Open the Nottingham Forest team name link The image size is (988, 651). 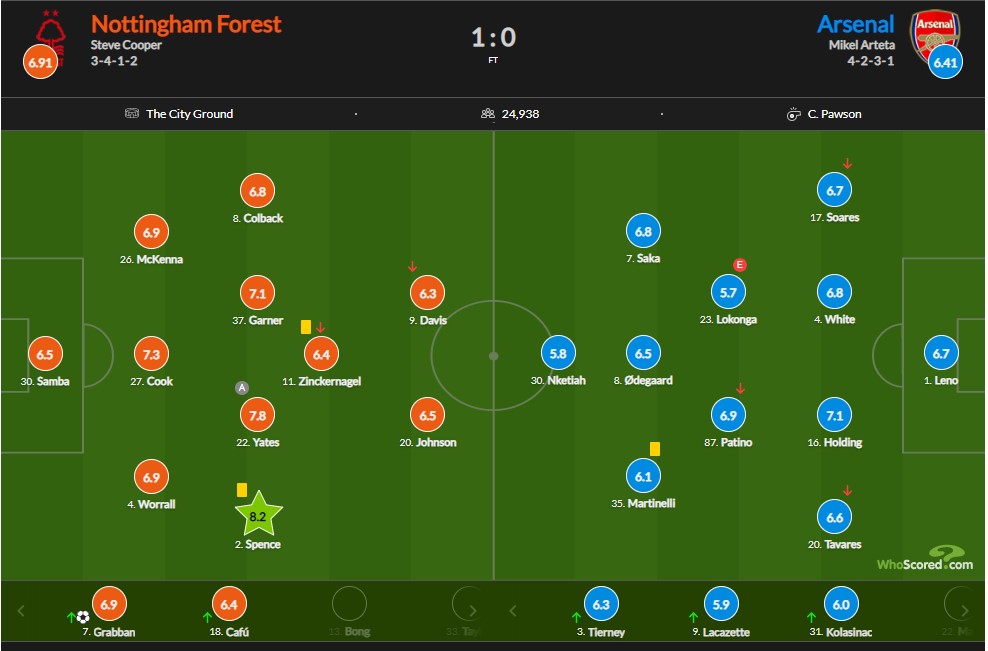pyautogui.click(x=186, y=24)
